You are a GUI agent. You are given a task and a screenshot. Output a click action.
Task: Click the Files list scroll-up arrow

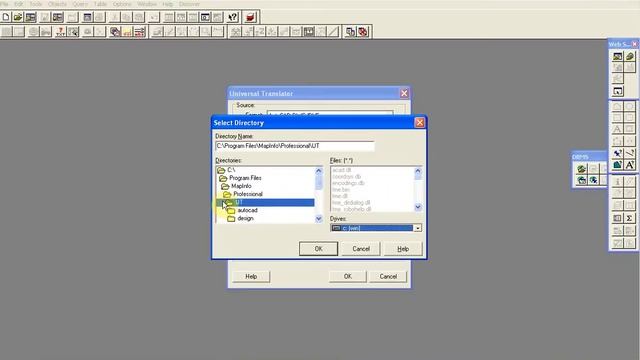[x=418, y=171]
